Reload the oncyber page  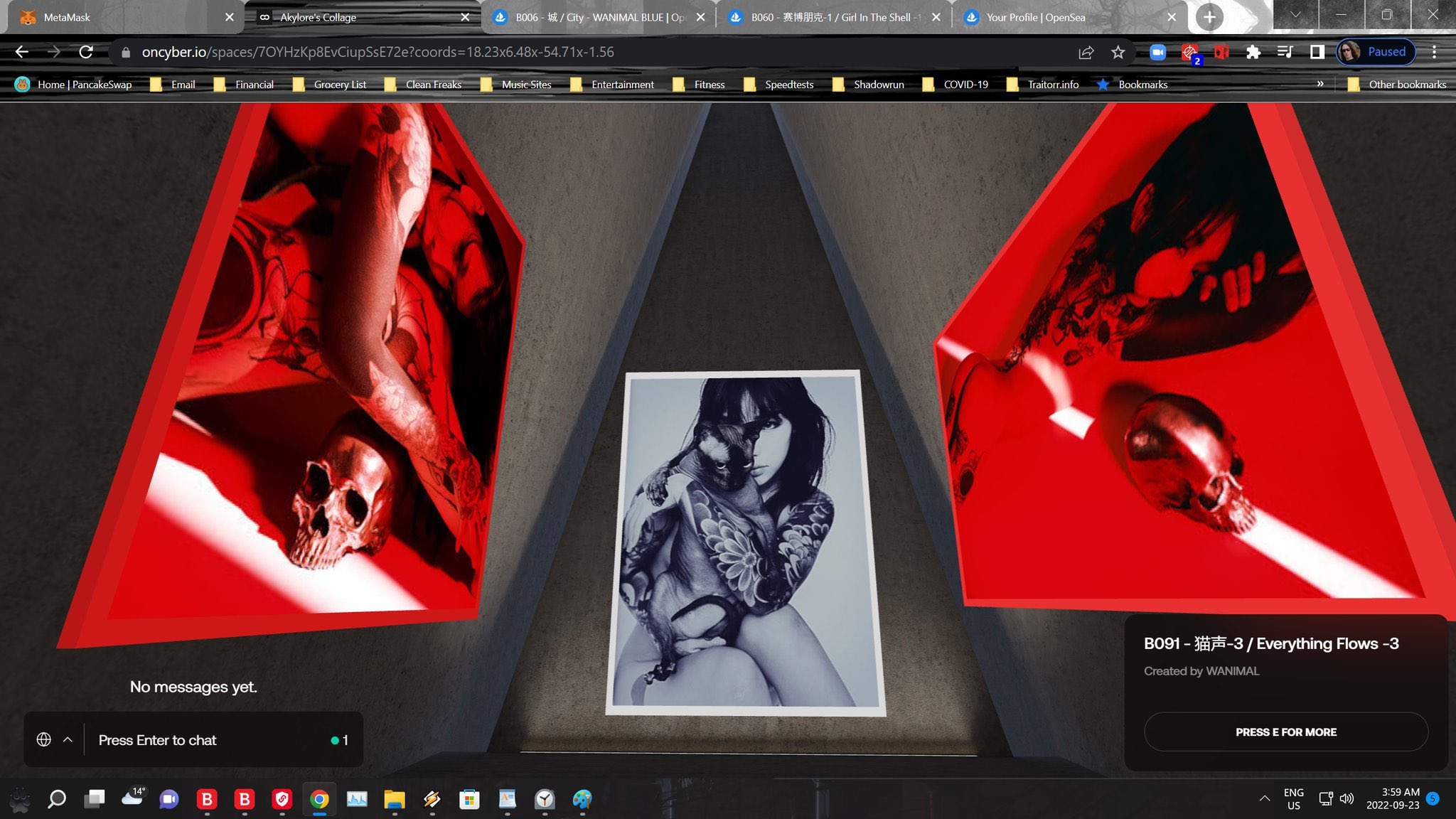tap(86, 52)
